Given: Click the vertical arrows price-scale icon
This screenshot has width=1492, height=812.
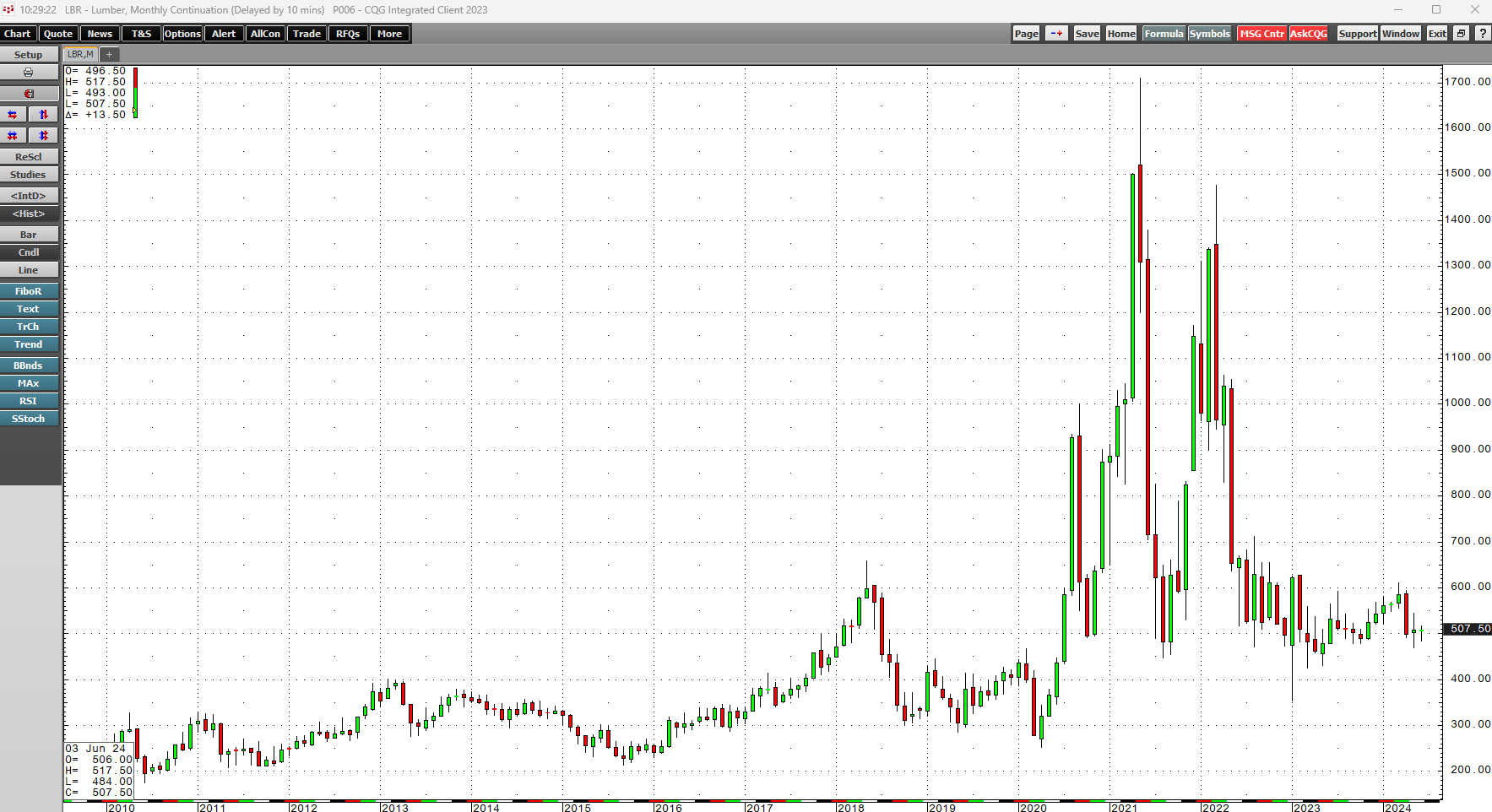Looking at the screenshot, I should 43,114.
